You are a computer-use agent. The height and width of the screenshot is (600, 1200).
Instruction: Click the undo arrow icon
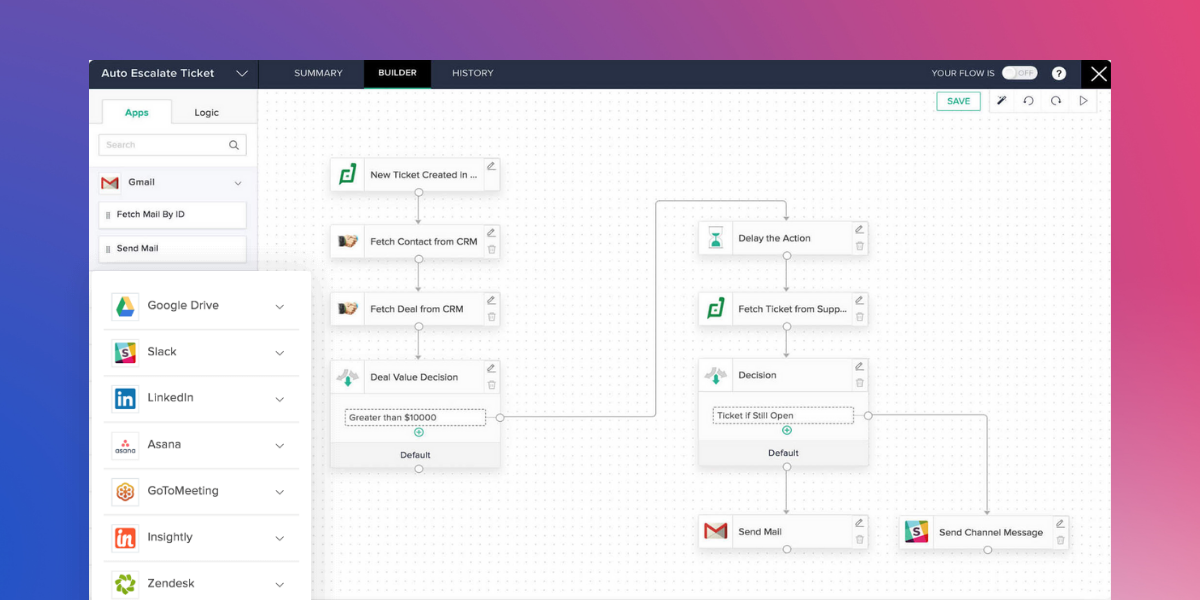(x=1028, y=101)
